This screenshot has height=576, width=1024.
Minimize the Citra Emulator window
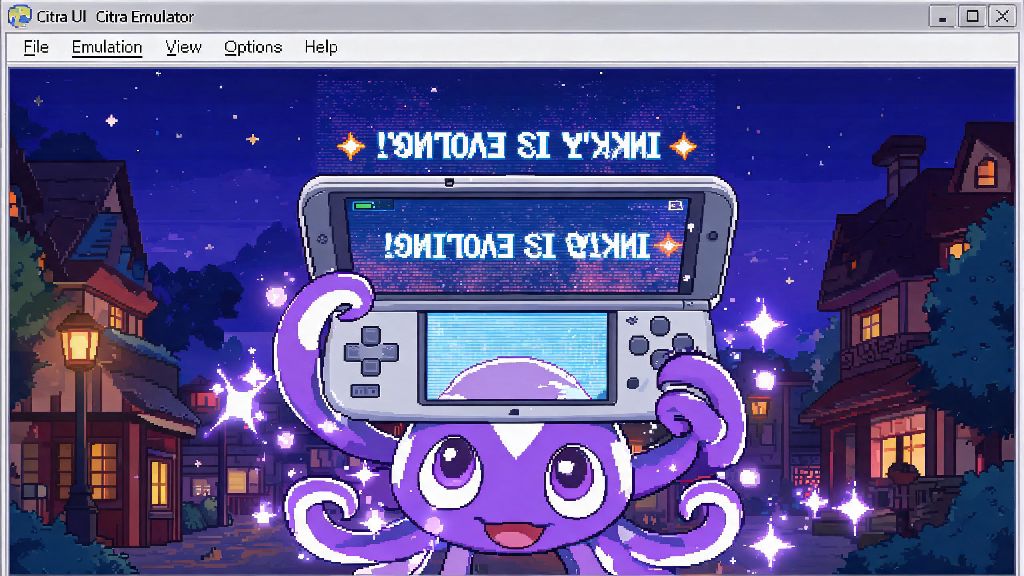[942, 16]
